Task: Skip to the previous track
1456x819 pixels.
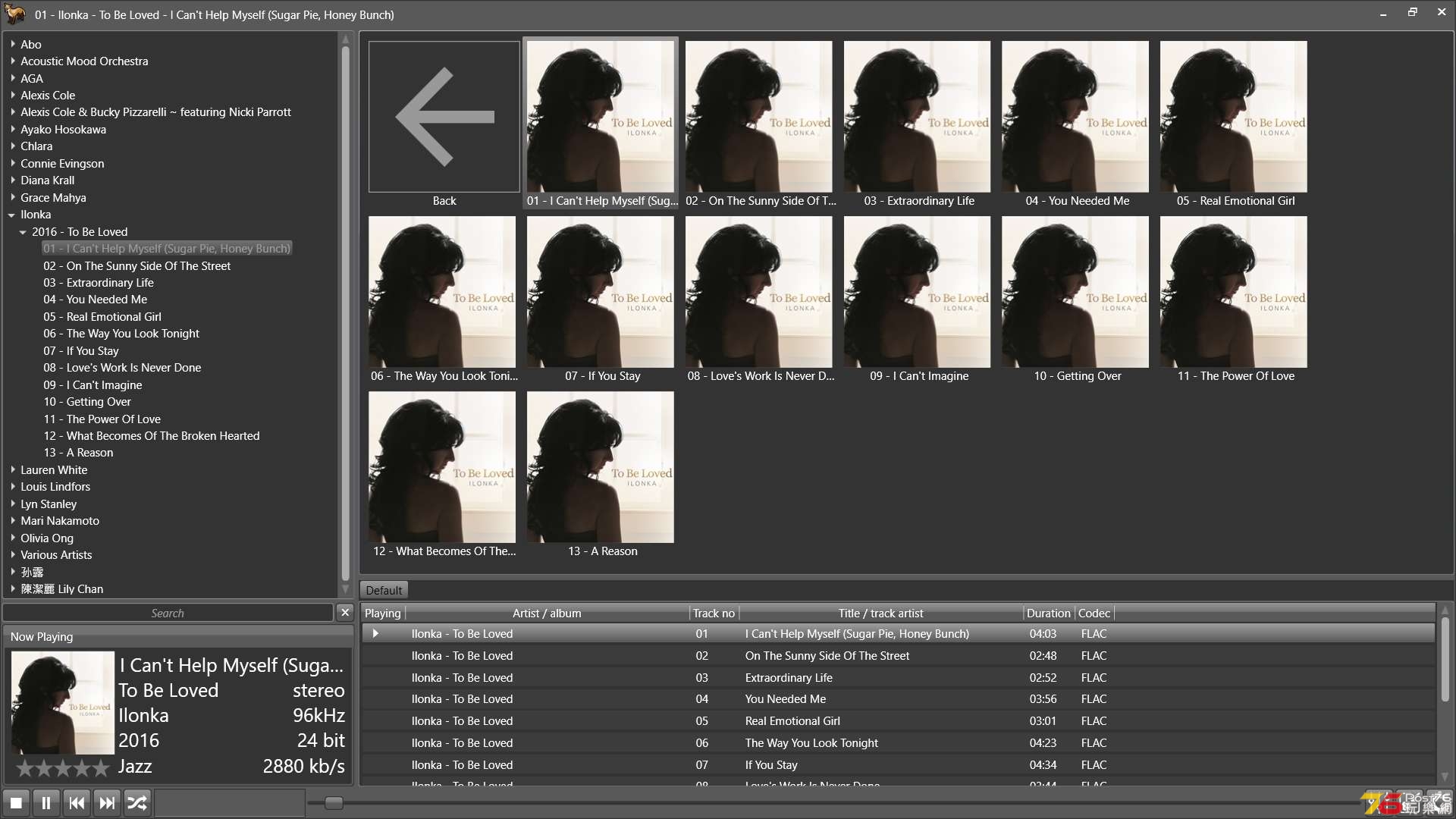Action: [77, 802]
